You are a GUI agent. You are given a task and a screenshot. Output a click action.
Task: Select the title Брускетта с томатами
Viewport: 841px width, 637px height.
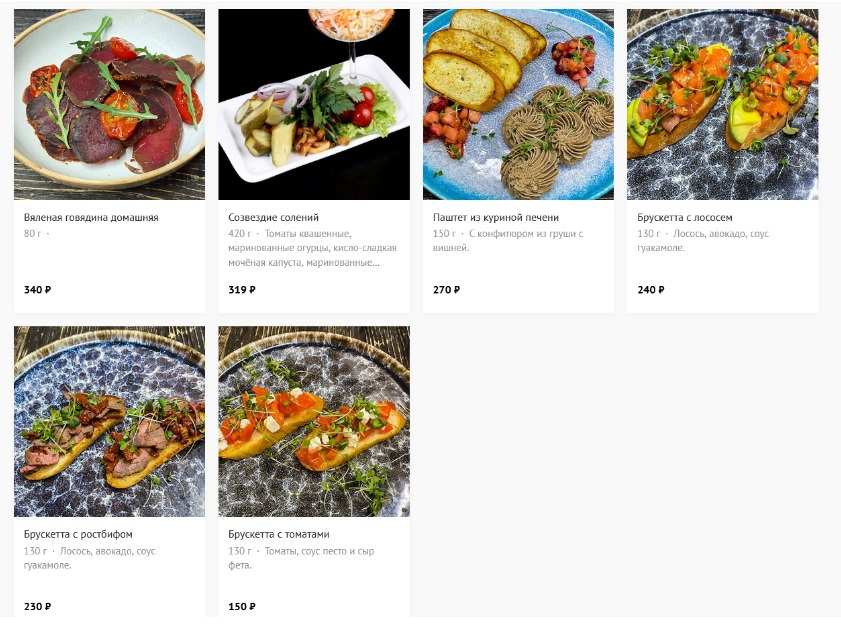[279, 534]
